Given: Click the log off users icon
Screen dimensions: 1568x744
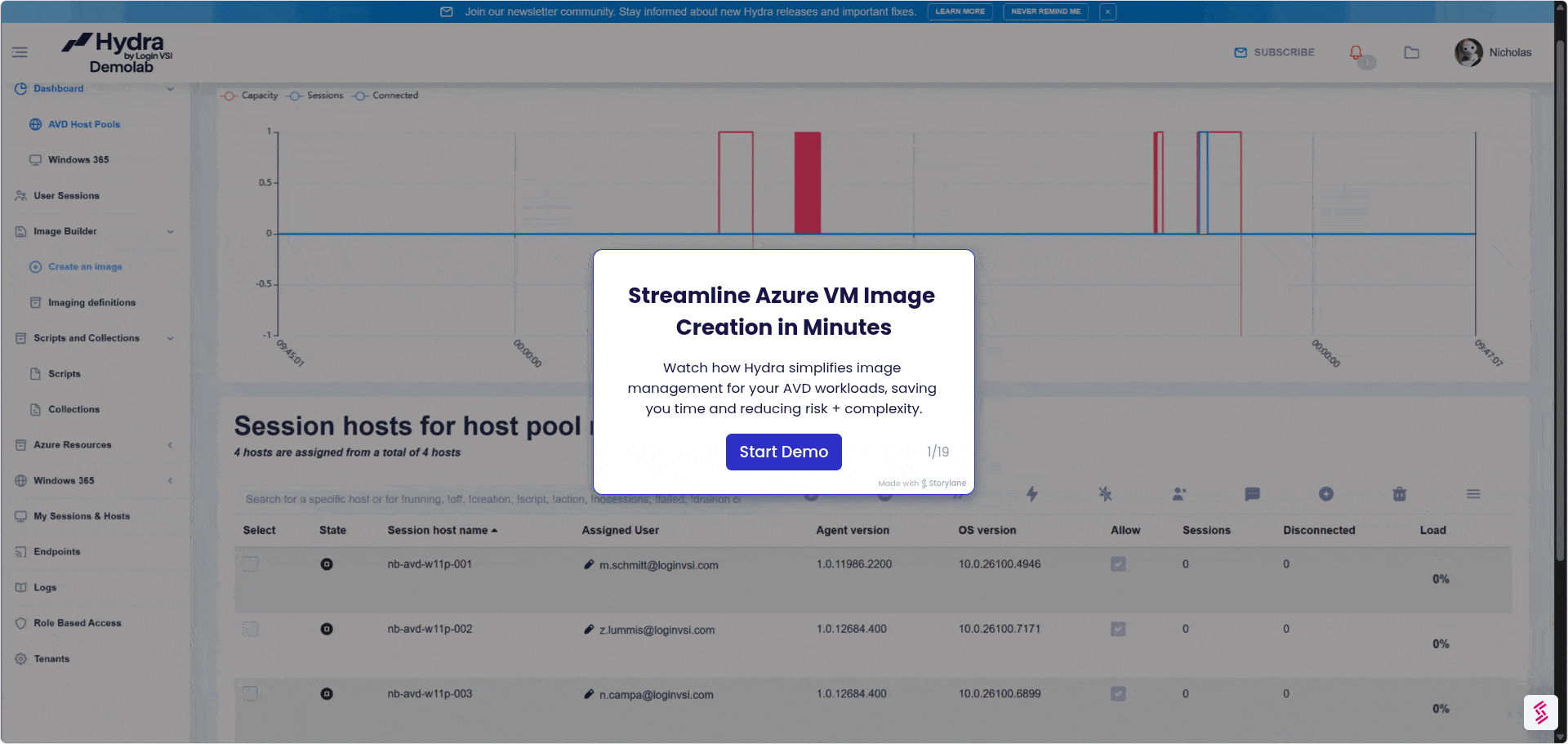Looking at the screenshot, I should click(1179, 494).
